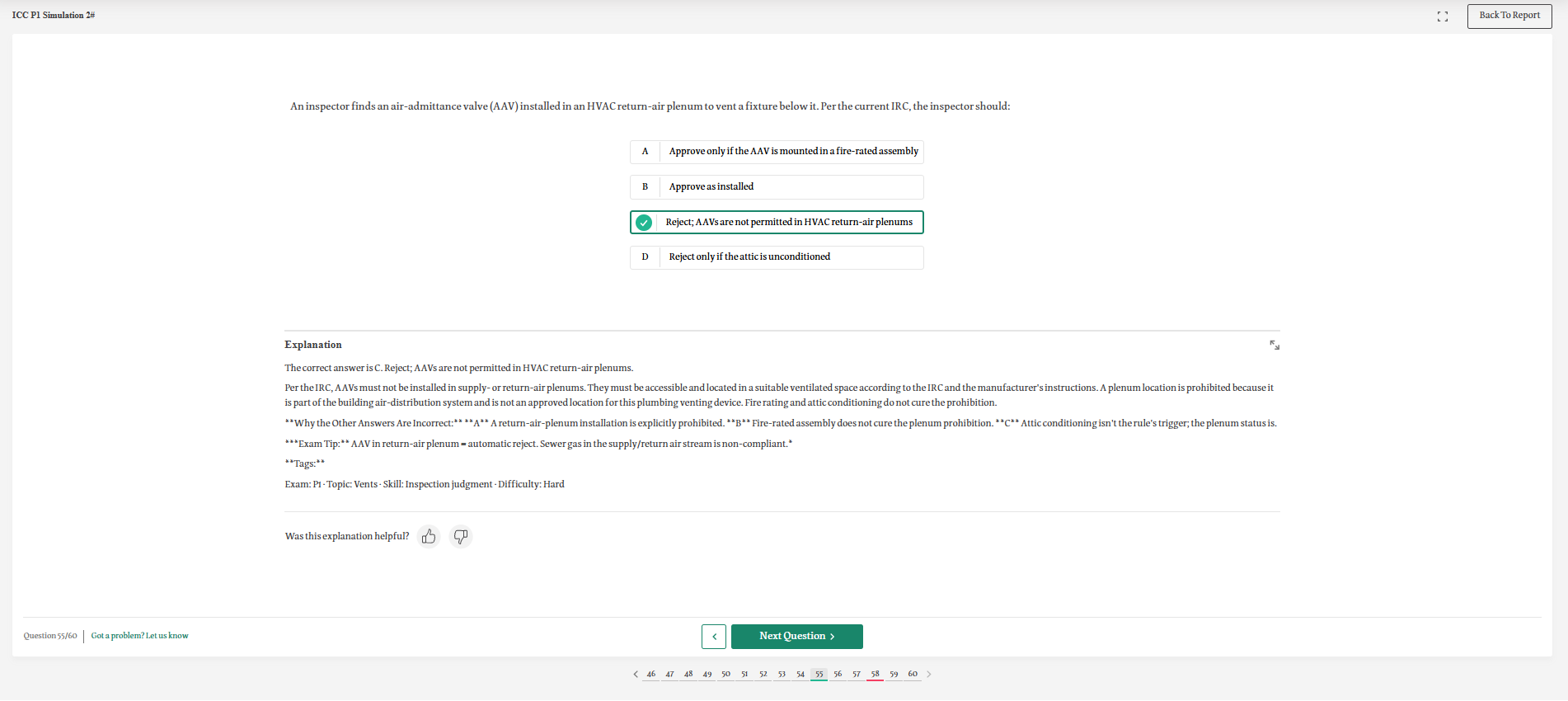Select answer C Reject AAVs in plenums

pyautogui.click(x=777, y=223)
